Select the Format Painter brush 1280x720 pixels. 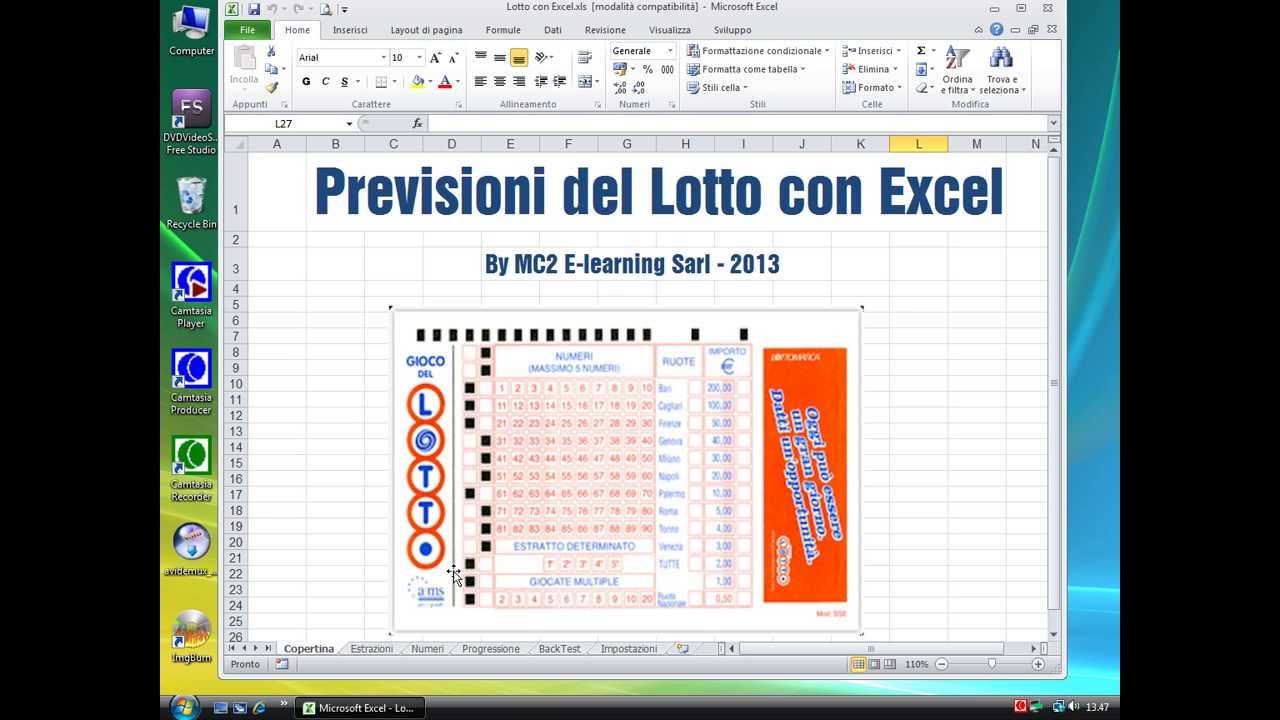[x=271, y=87]
